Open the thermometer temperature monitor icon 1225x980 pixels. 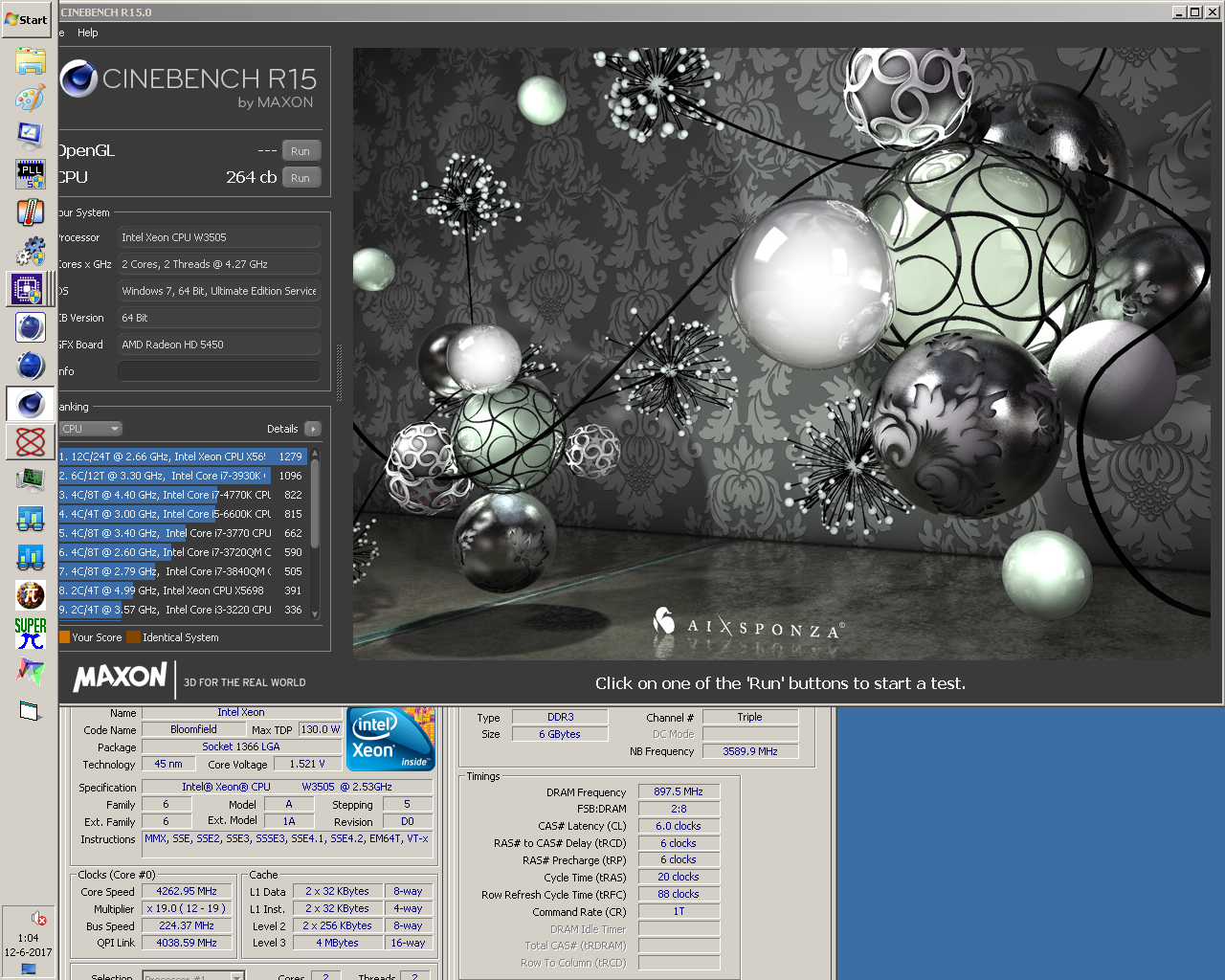tap(30, 212)
